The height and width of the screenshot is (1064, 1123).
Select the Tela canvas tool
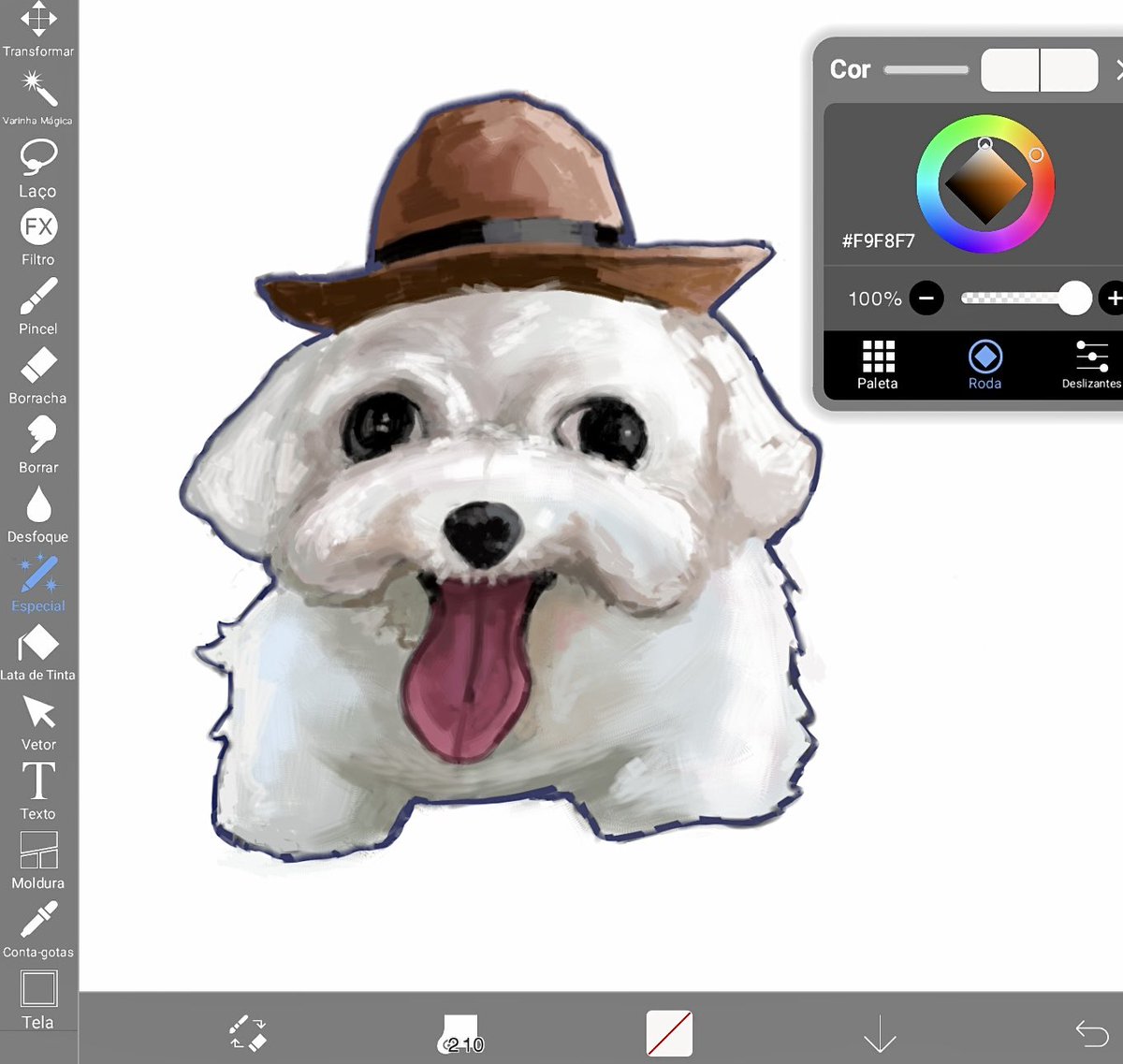pos(38,999)
